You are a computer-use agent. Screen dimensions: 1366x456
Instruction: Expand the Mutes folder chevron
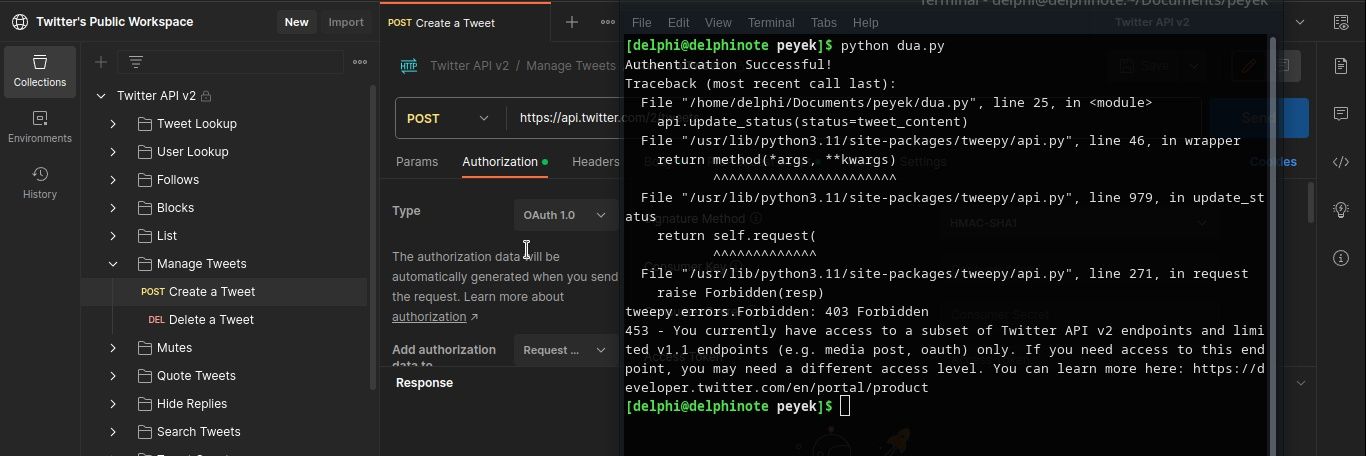click(113, 348)
